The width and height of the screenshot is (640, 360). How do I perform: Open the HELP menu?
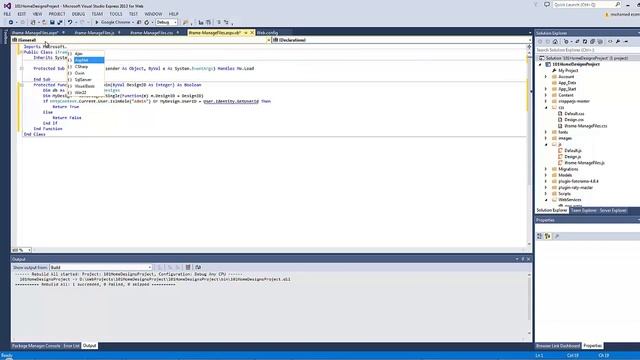[x=173, y=14]
